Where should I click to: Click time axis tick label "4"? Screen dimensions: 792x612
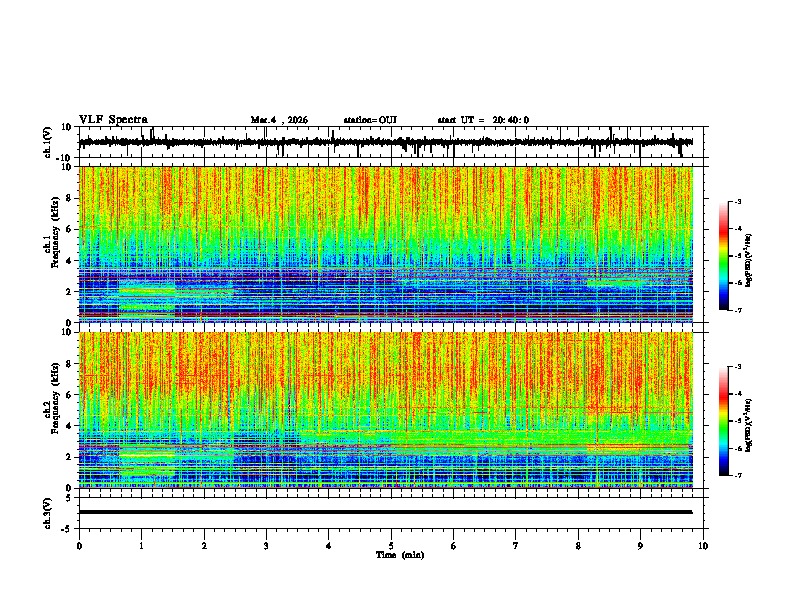tap(329, 546)
